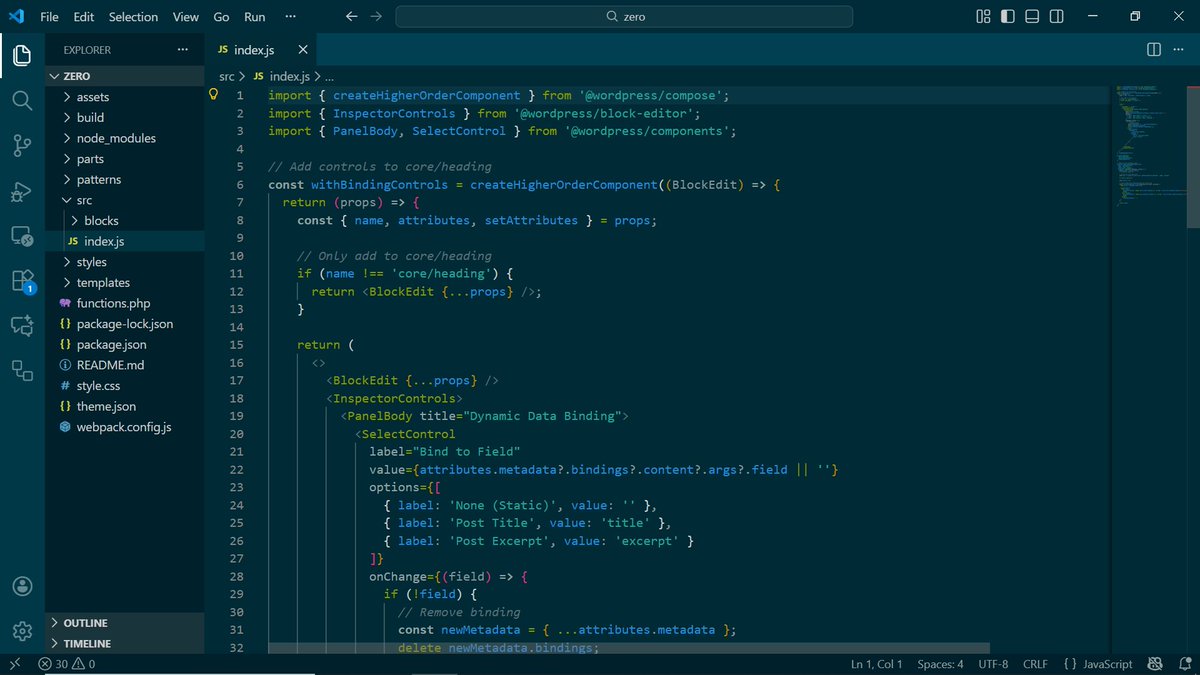Open the Remote window icon in status bar

[14, 663]
